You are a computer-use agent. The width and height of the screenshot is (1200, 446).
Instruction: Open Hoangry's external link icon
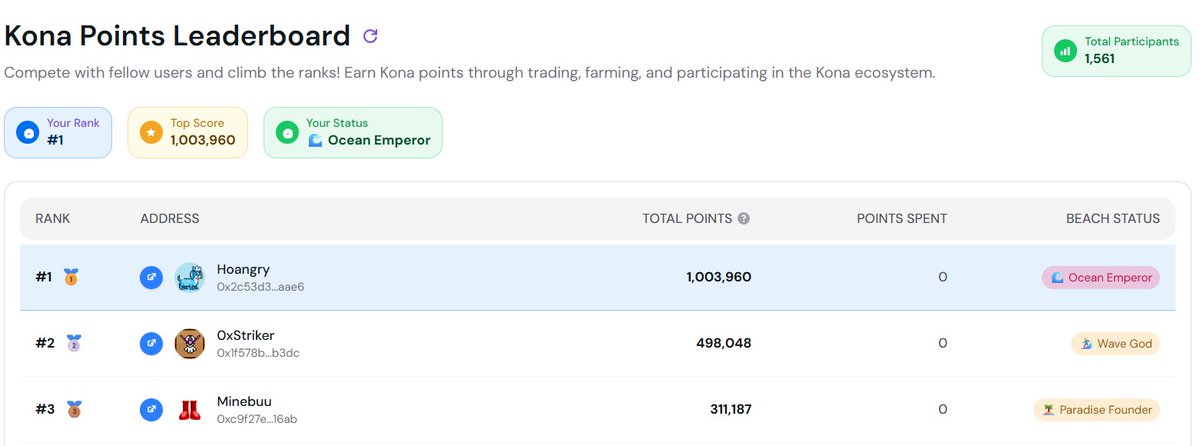point(151,277)
